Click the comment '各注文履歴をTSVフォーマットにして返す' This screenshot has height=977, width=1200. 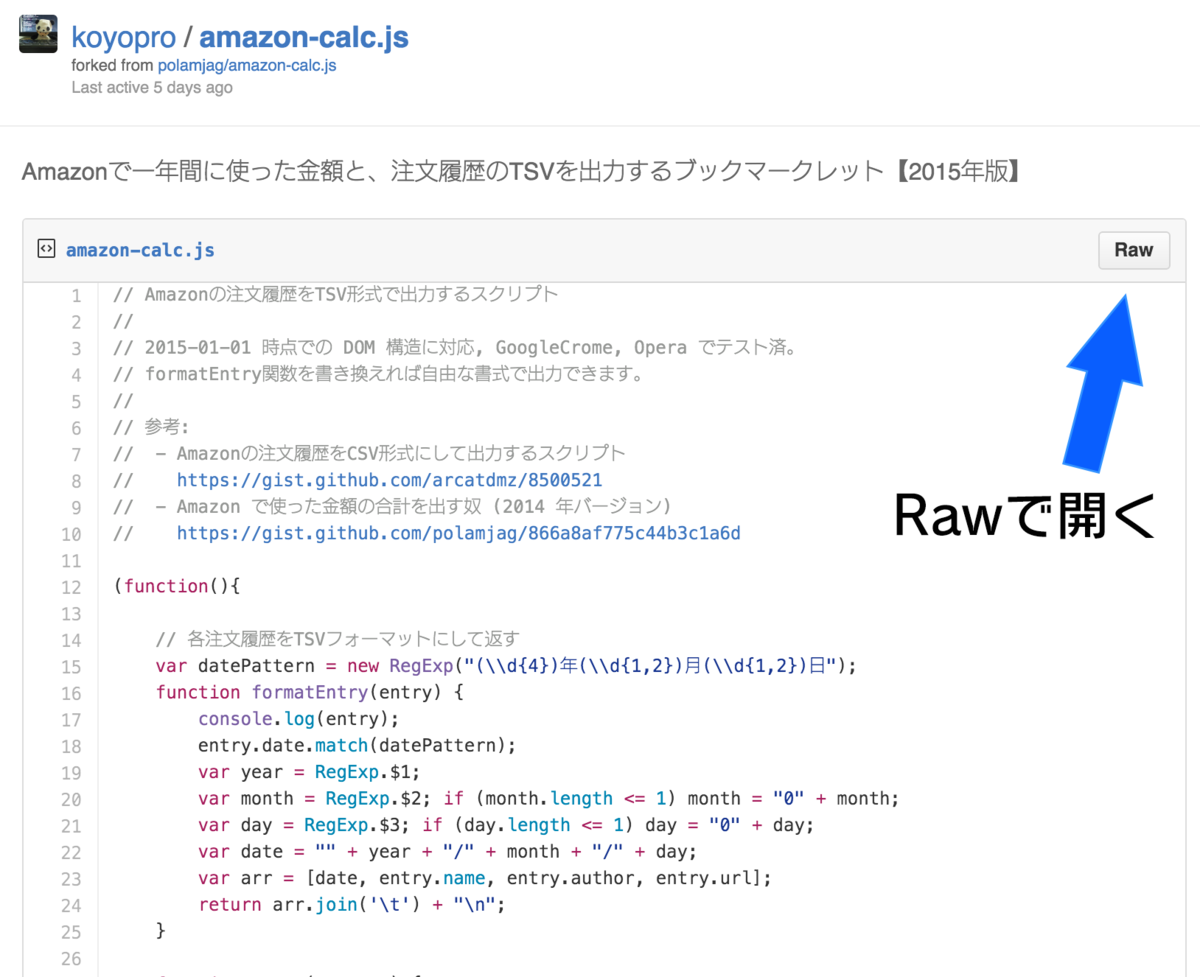point(338,639)
